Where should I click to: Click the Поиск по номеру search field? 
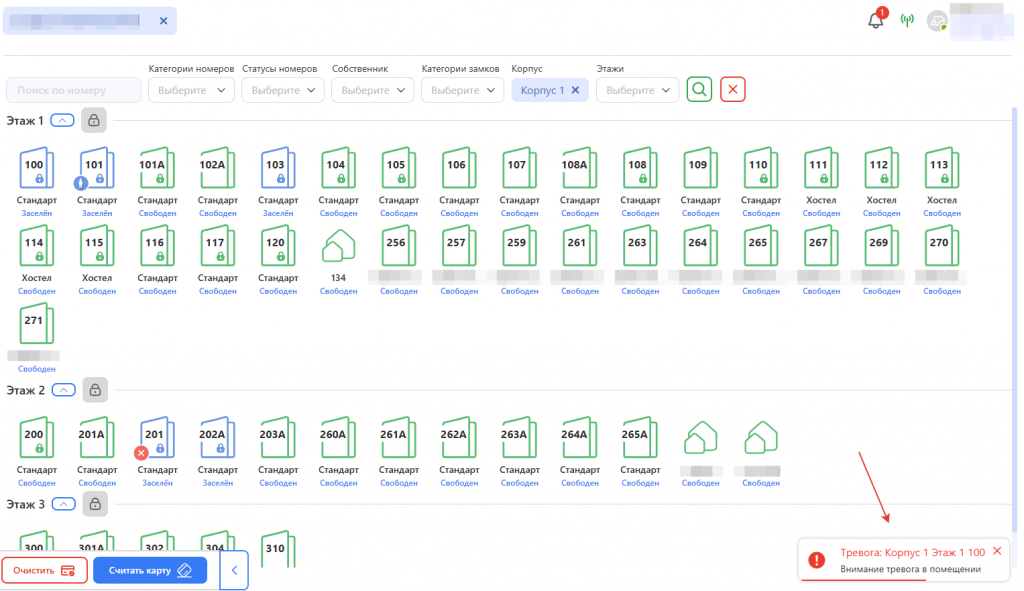[74, 90]
